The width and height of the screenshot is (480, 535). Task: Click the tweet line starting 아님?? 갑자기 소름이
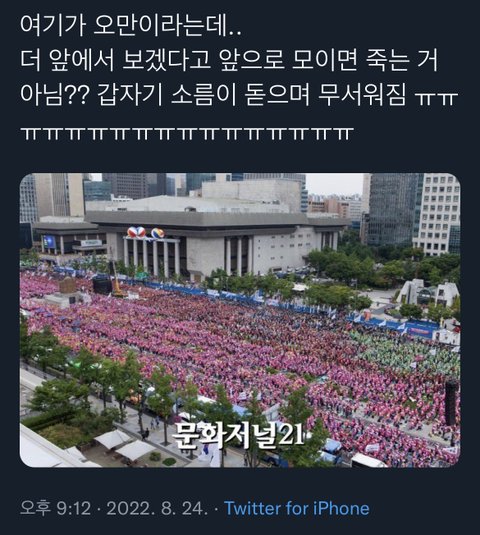(x=238, y=95)
